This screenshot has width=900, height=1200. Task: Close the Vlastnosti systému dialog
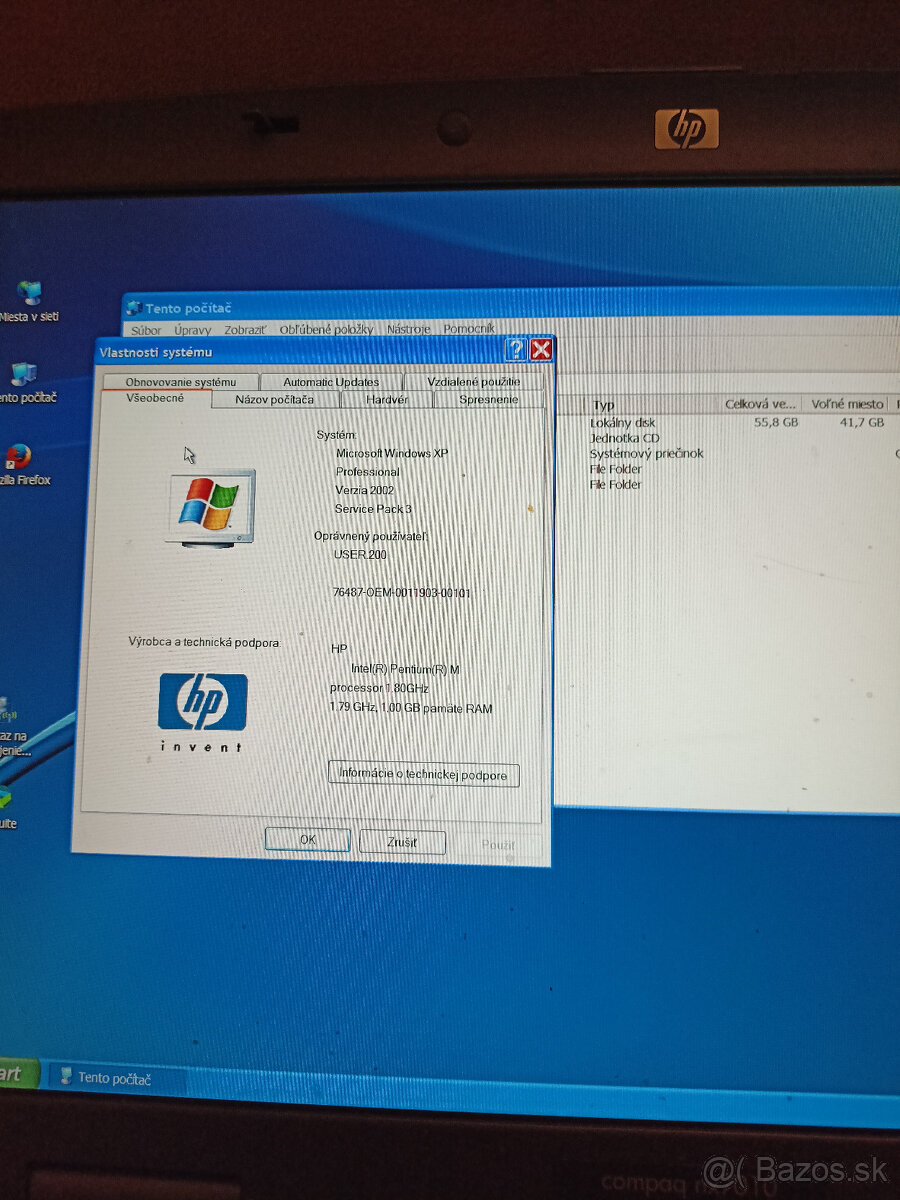(541, 349)
